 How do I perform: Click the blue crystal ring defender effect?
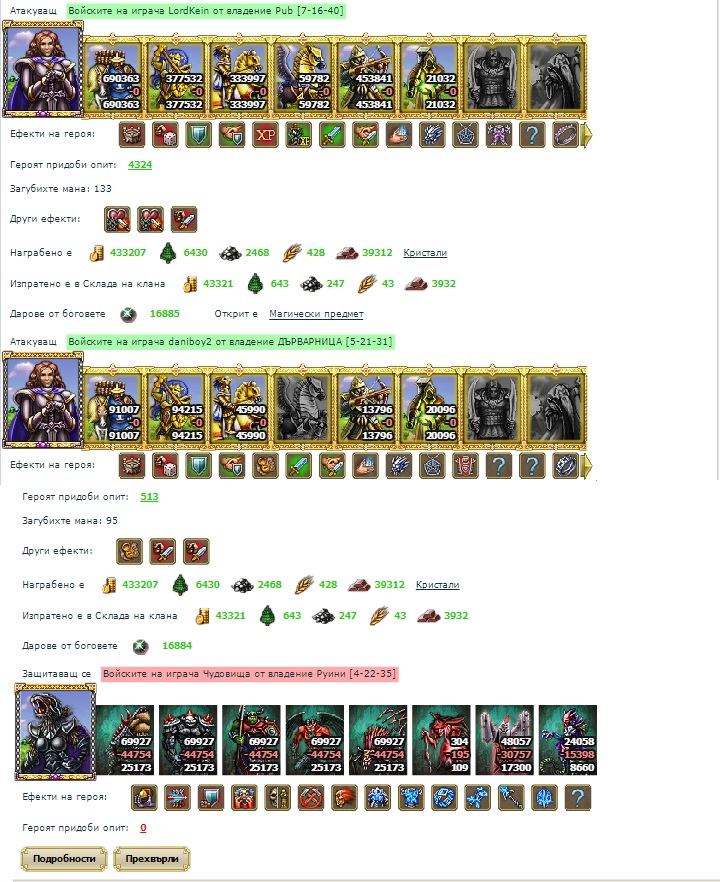[444, 798]
